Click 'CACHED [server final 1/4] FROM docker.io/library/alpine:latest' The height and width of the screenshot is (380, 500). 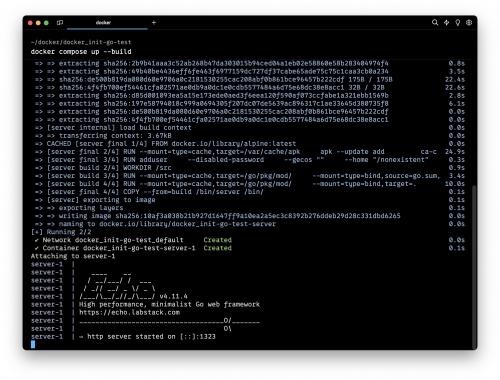pyautogui.click(x=165, y=144)
